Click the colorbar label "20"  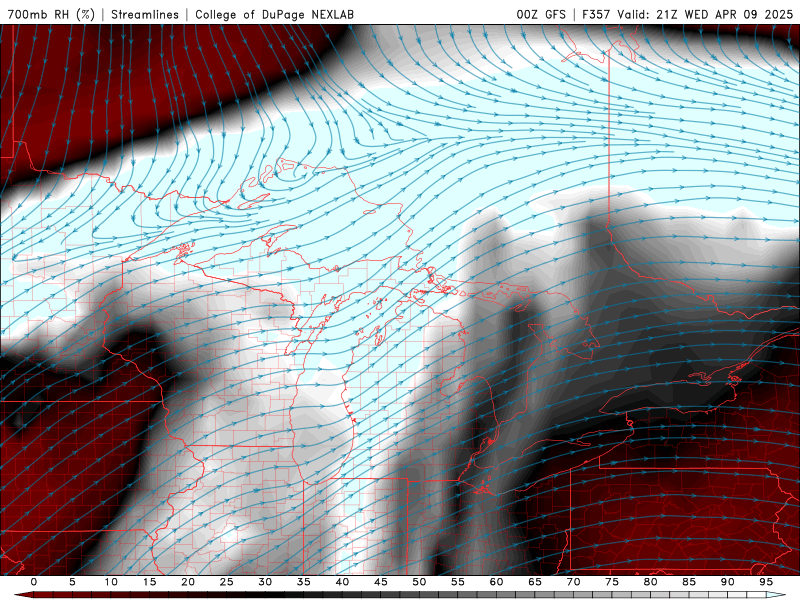[x=188, y=582]
